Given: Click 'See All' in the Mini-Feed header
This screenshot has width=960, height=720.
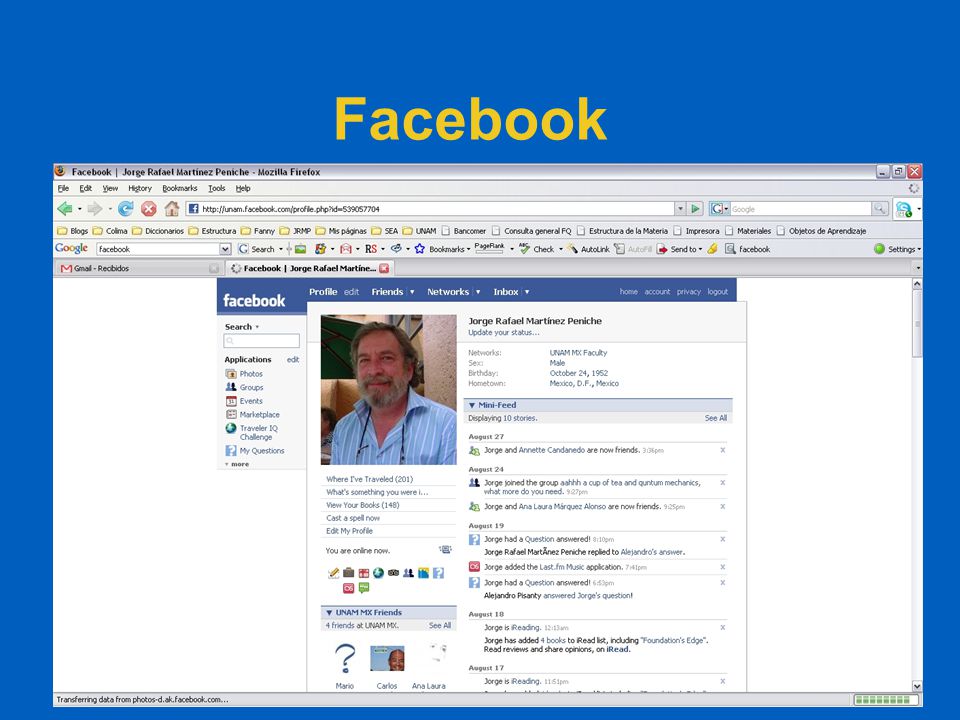Looking at the screenshot, I should pyautogui.click(x=716, y=418).
